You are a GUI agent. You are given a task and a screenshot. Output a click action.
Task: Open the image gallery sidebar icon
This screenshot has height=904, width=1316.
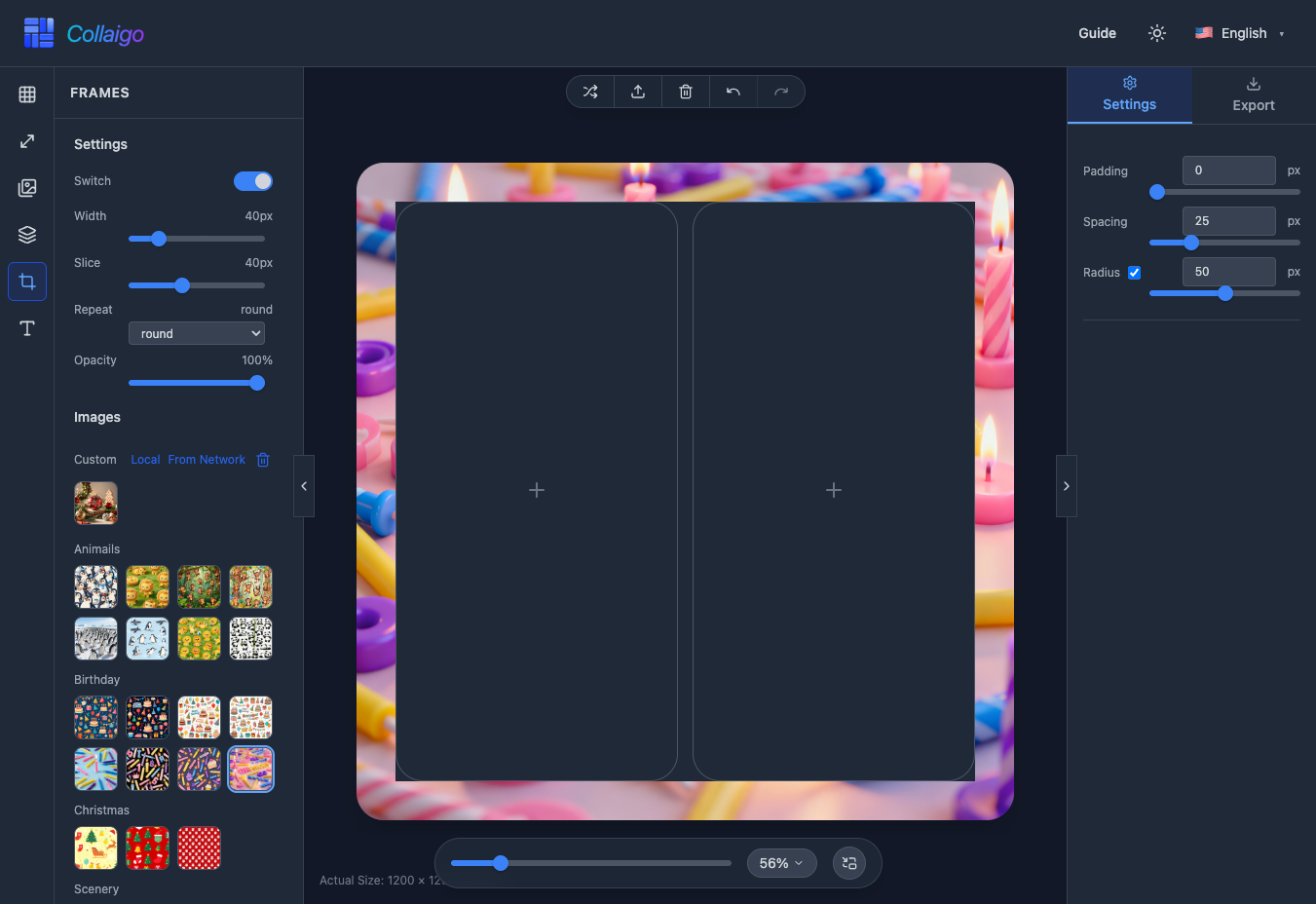click(x=27, y=188)
